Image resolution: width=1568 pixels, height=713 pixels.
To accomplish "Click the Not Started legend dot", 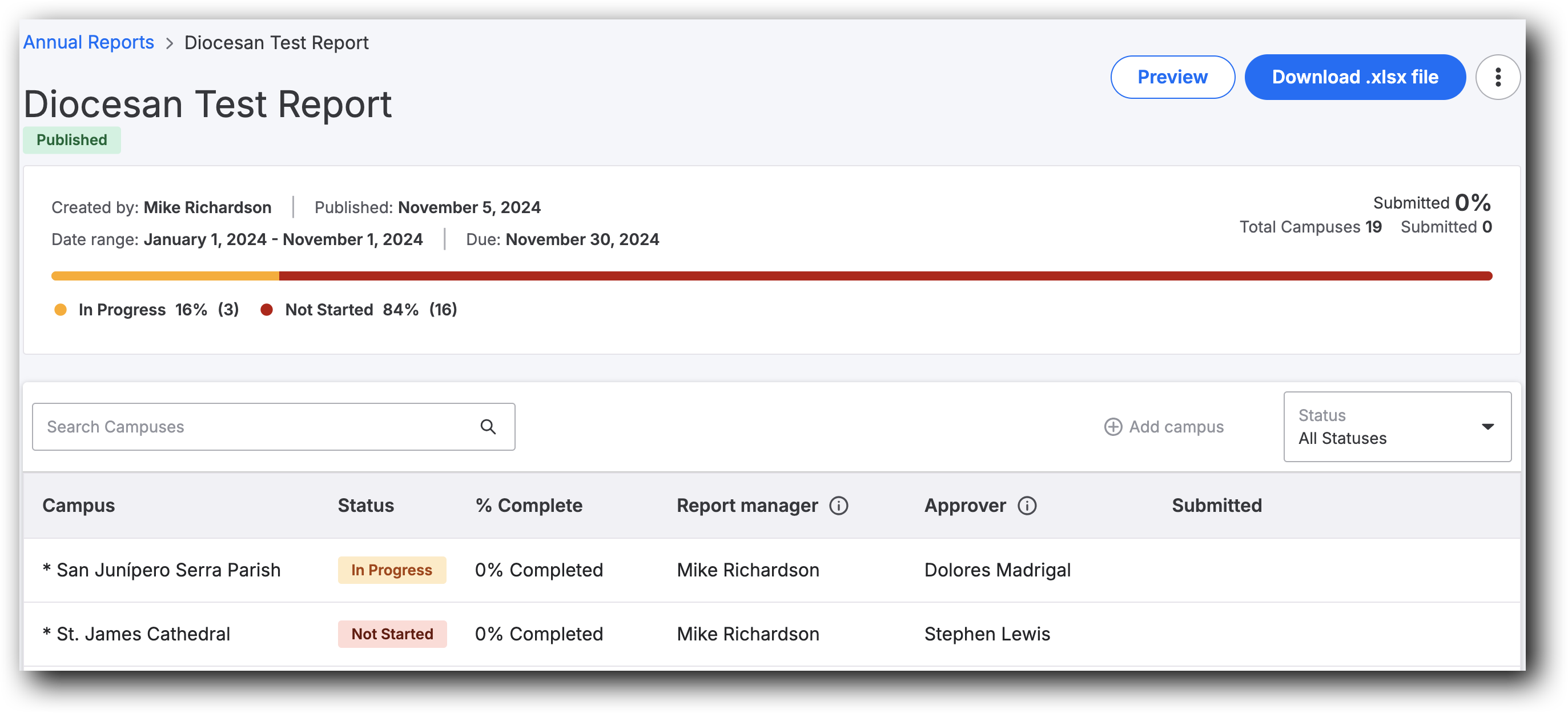I will (267, 309).
